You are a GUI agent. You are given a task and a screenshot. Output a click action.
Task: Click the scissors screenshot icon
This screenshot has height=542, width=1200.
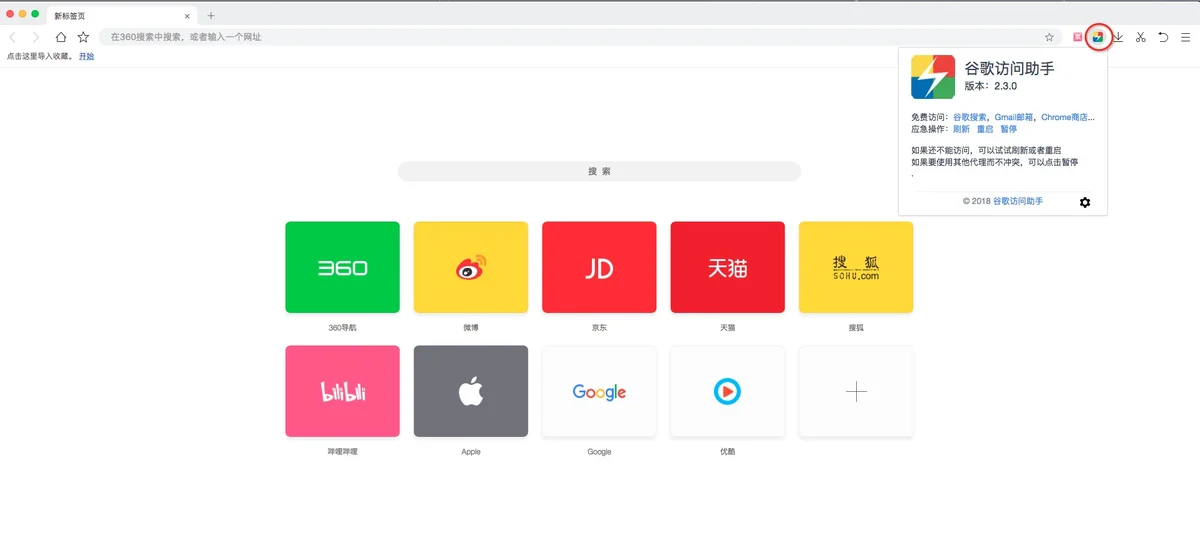(x=1140, y=37)
